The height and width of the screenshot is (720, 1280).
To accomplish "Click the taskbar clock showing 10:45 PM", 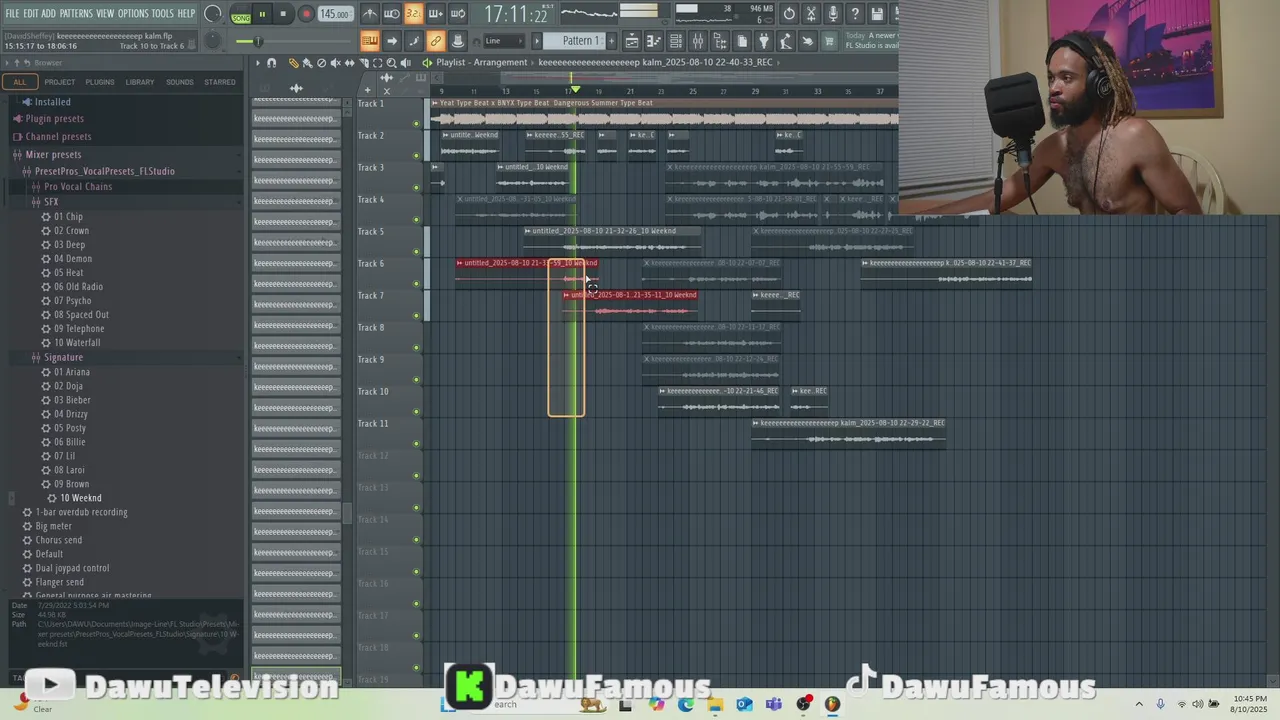I will [x=1250, y=704].
